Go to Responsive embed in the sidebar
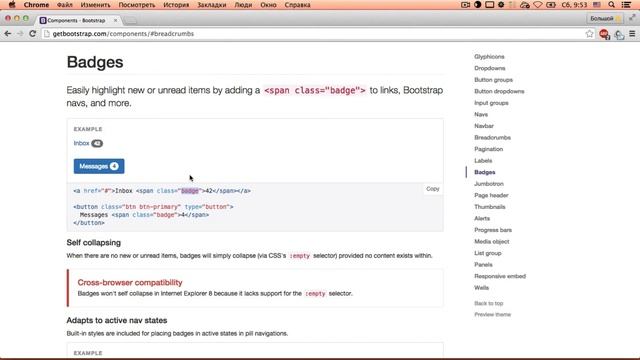Viewport: 640px width, 360px height. click(x=500, y=276)
